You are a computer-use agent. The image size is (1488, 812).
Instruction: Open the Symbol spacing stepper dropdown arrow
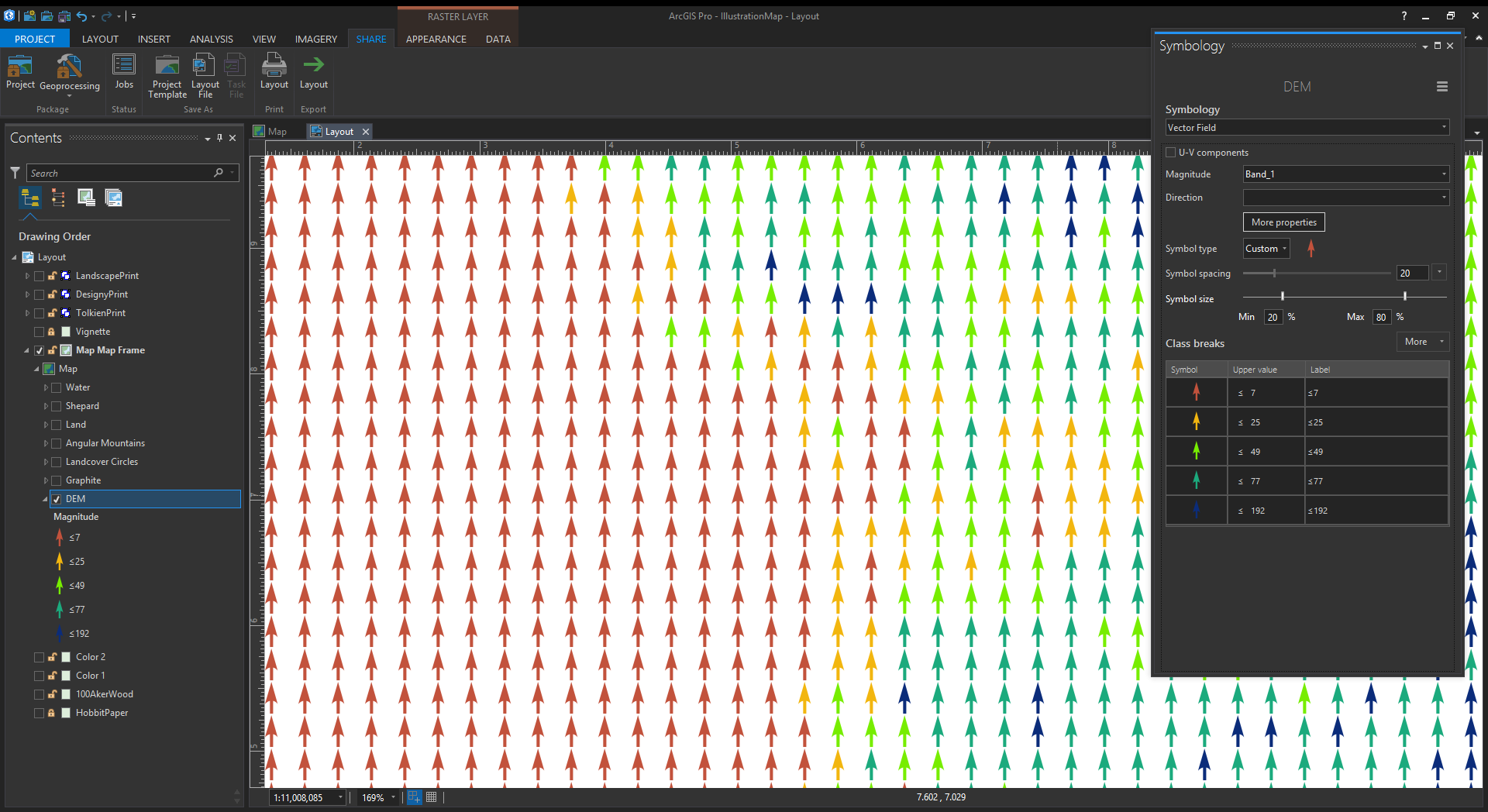point(1440,273)
